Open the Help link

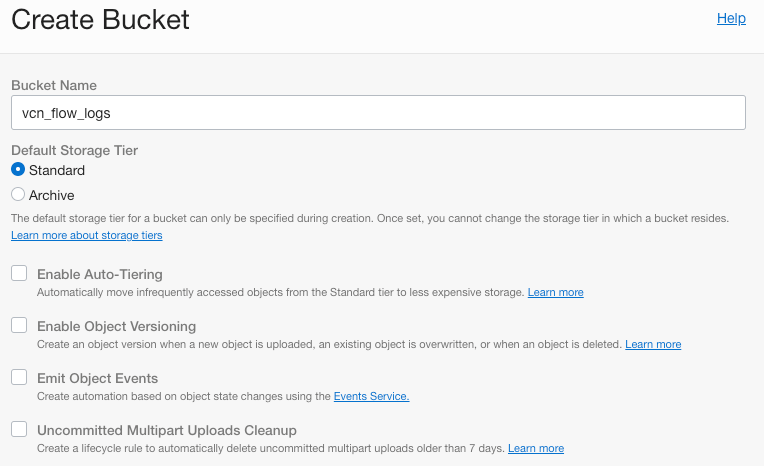(731, 18)
